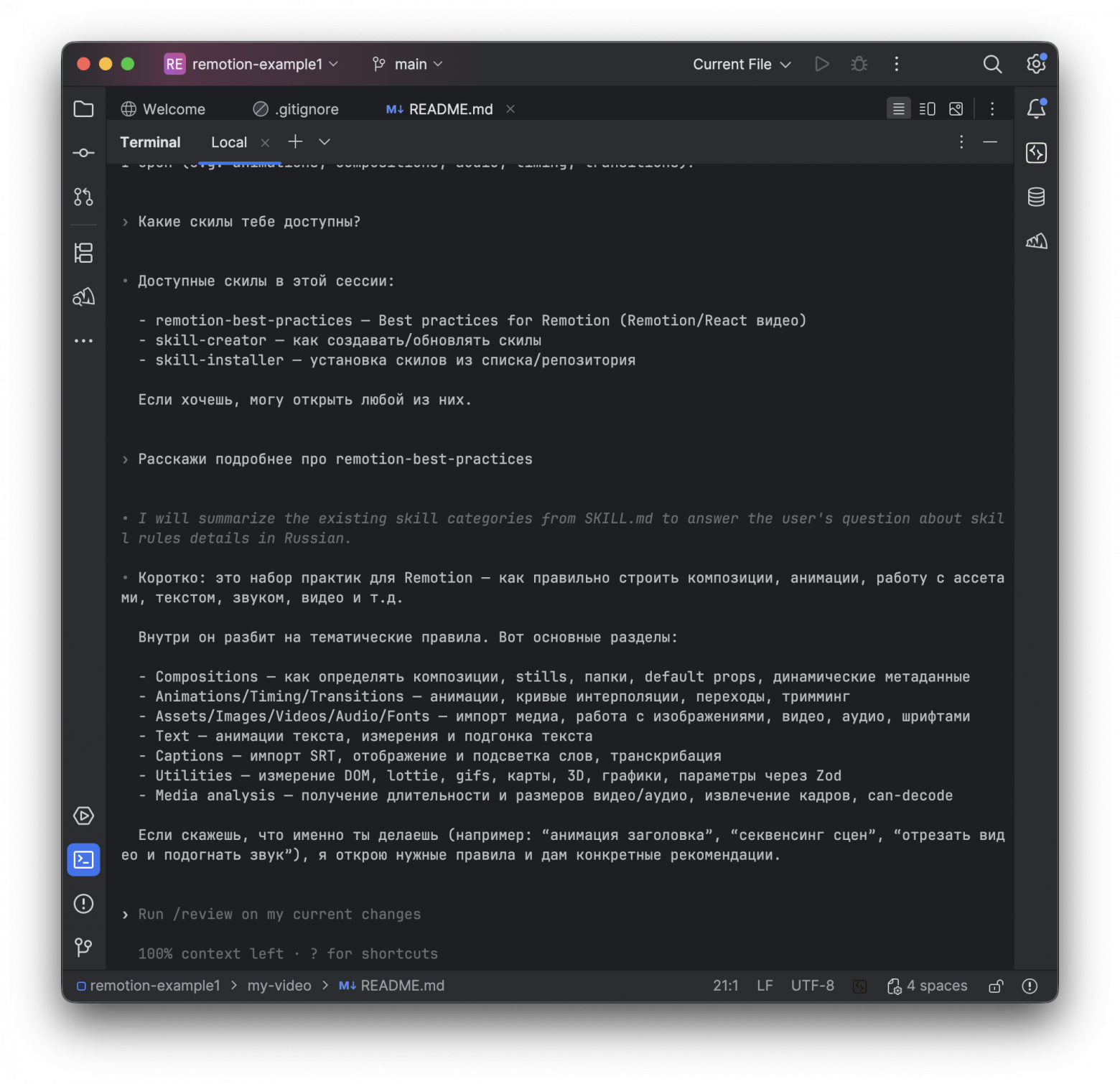Switch to Preview Only mode
Viewport: 1120px width, 1084px height.
pos(956,108)
